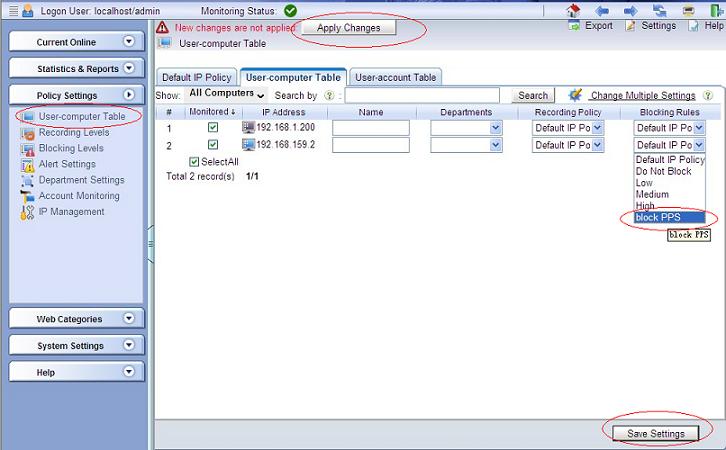
Task: Collapse the sidebar using the splitter handle
Action: (x=150, y=244)
